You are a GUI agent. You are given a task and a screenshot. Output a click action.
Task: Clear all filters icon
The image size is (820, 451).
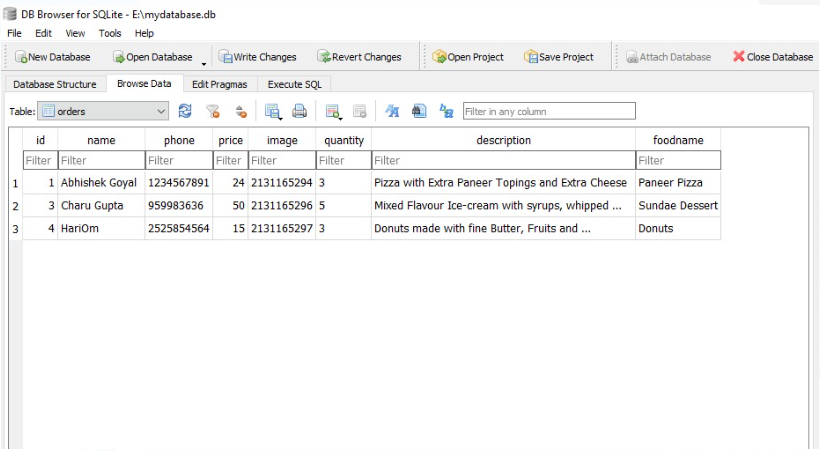coord(212,111)
